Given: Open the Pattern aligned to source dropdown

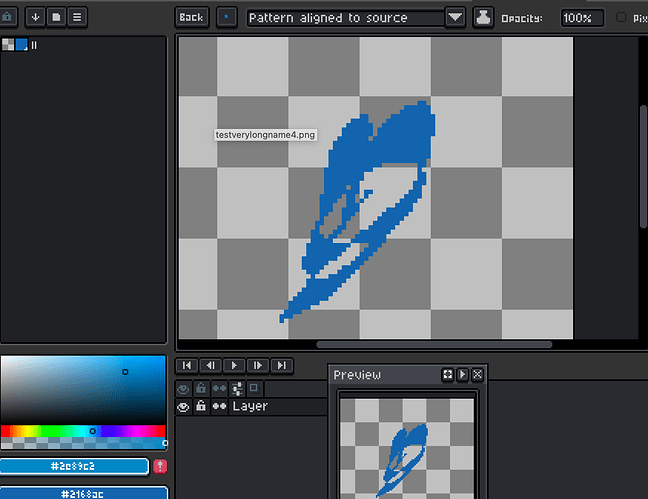Looking at the screenshot, I should point(455,17).
